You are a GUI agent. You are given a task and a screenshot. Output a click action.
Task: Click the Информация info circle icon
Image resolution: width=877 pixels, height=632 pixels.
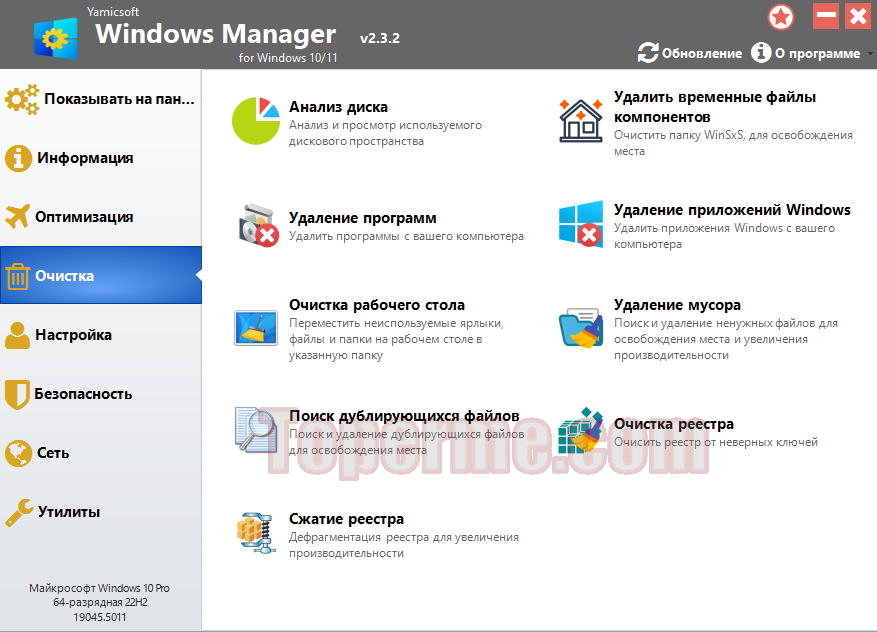pos(18,158)
